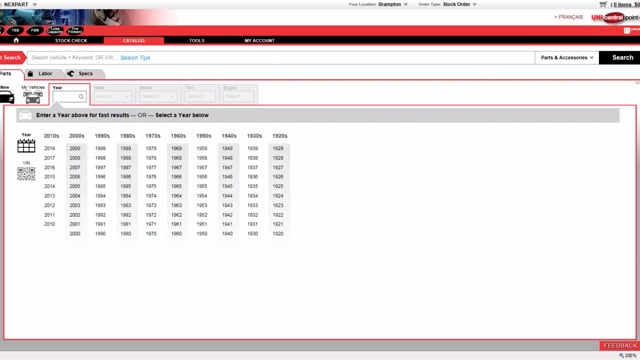
Task: Open Parts & Accessories dropdown
Action: [x=567, y=58]
